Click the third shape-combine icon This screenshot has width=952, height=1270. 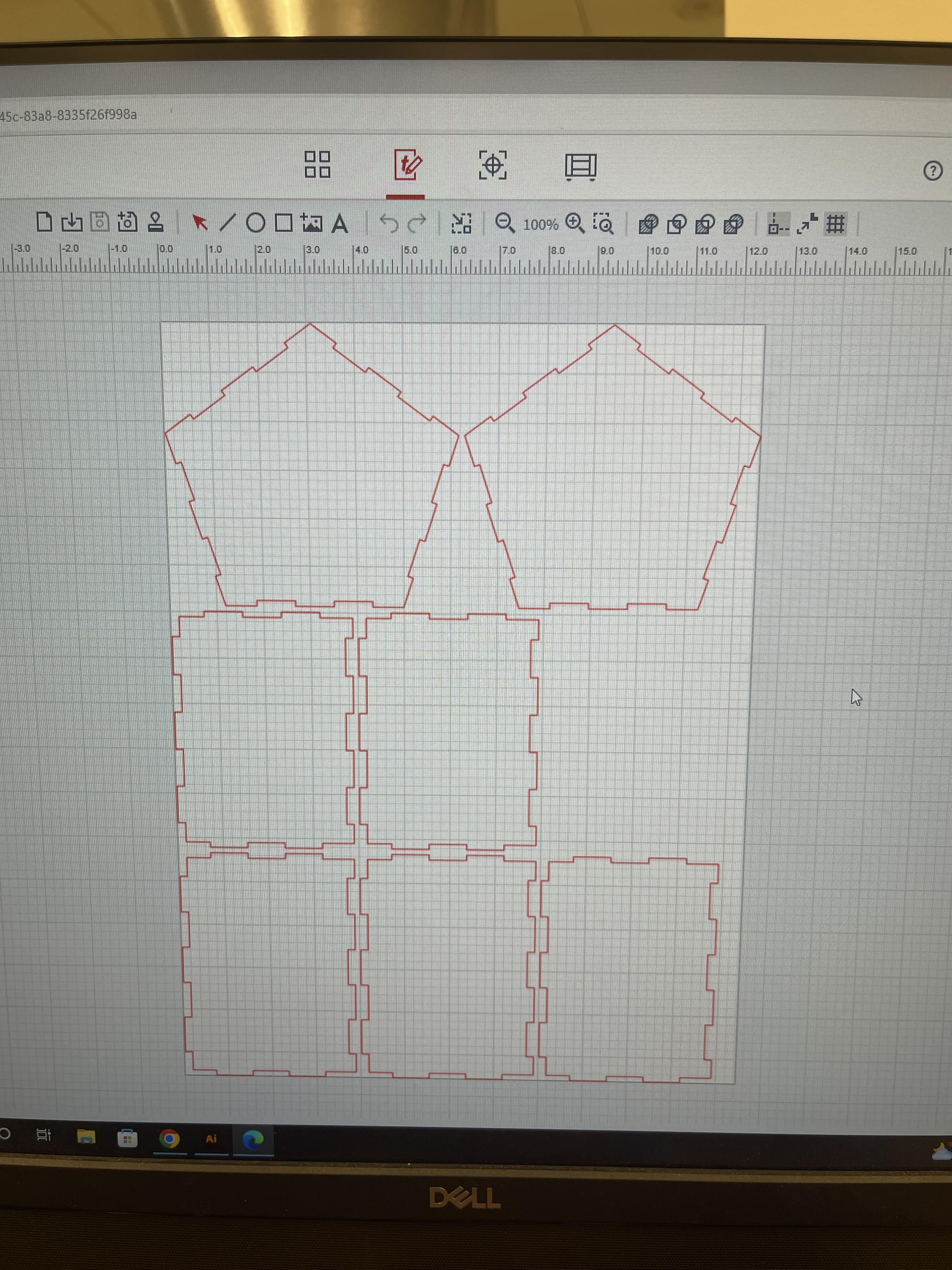(x=705, y=224)
